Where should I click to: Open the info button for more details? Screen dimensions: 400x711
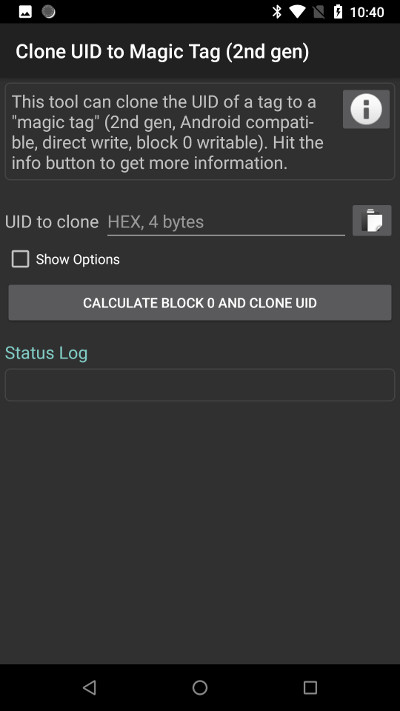tap(366, 109)
